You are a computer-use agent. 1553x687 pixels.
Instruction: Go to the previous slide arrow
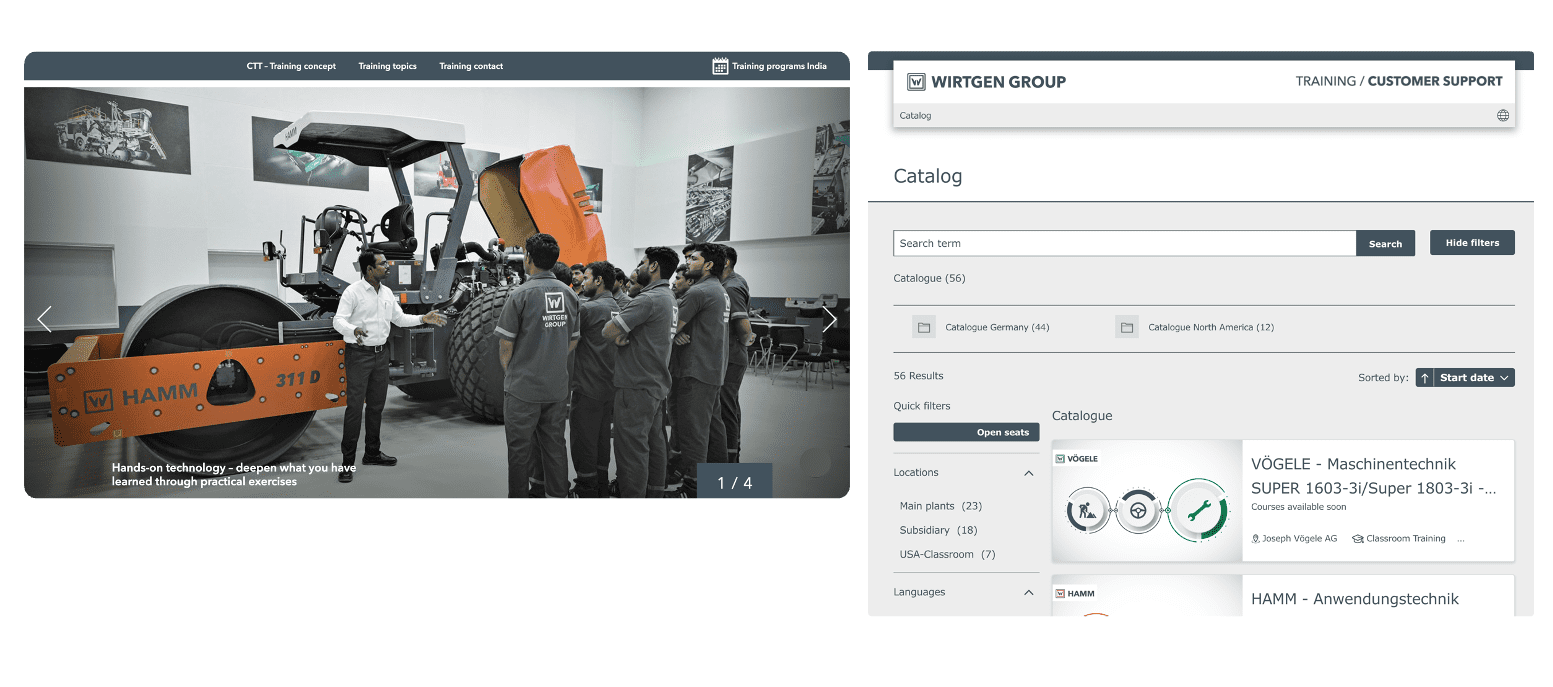click(x=44, y=319)
